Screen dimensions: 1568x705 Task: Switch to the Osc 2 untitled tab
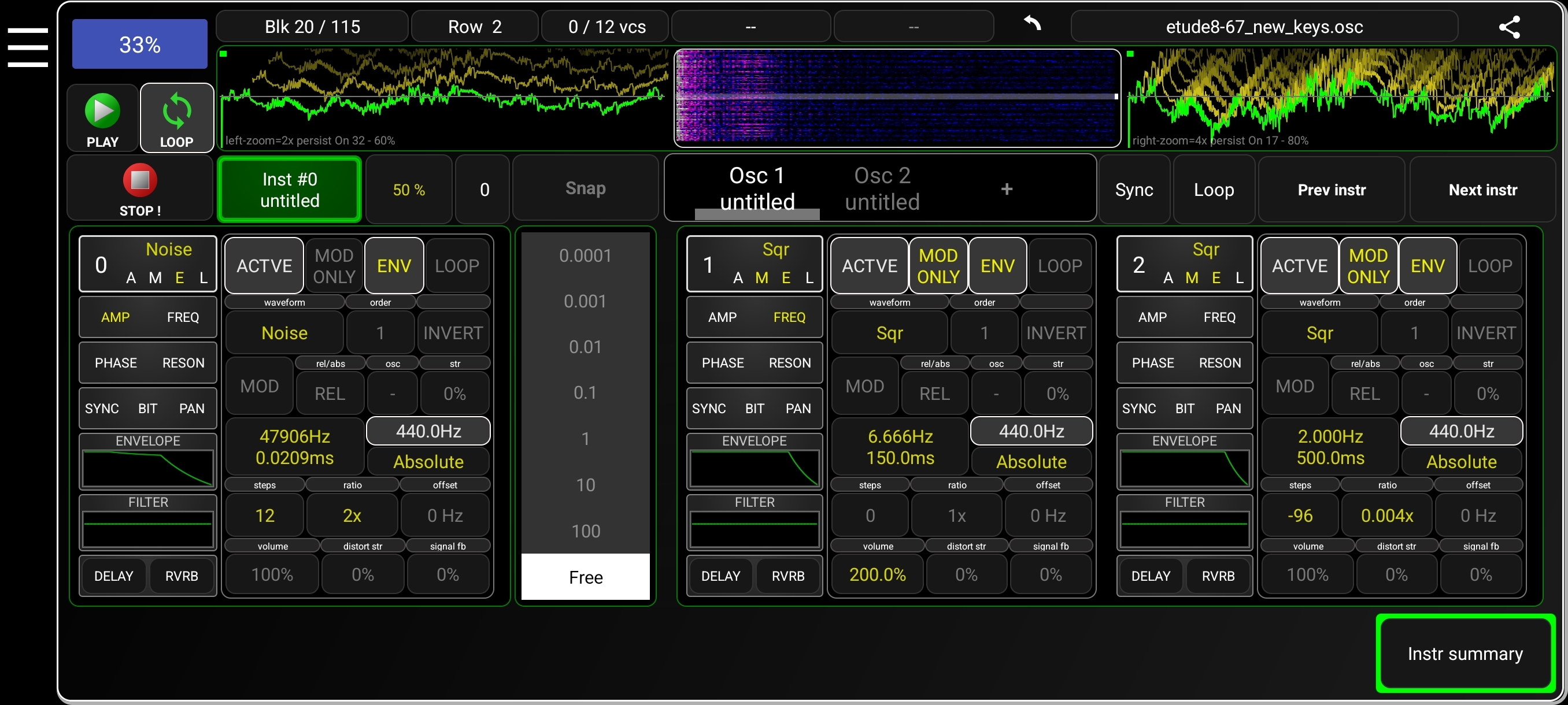pos(881,188)
